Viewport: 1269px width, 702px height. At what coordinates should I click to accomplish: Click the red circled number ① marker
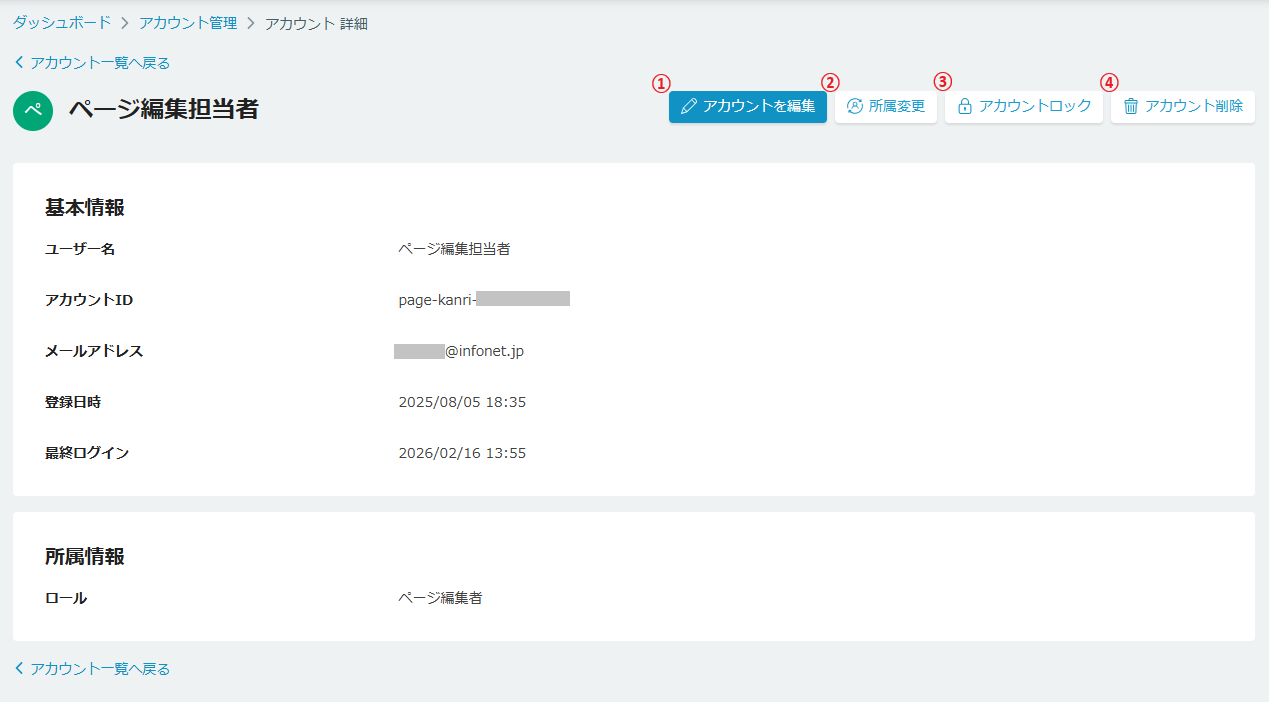point(660,82)
